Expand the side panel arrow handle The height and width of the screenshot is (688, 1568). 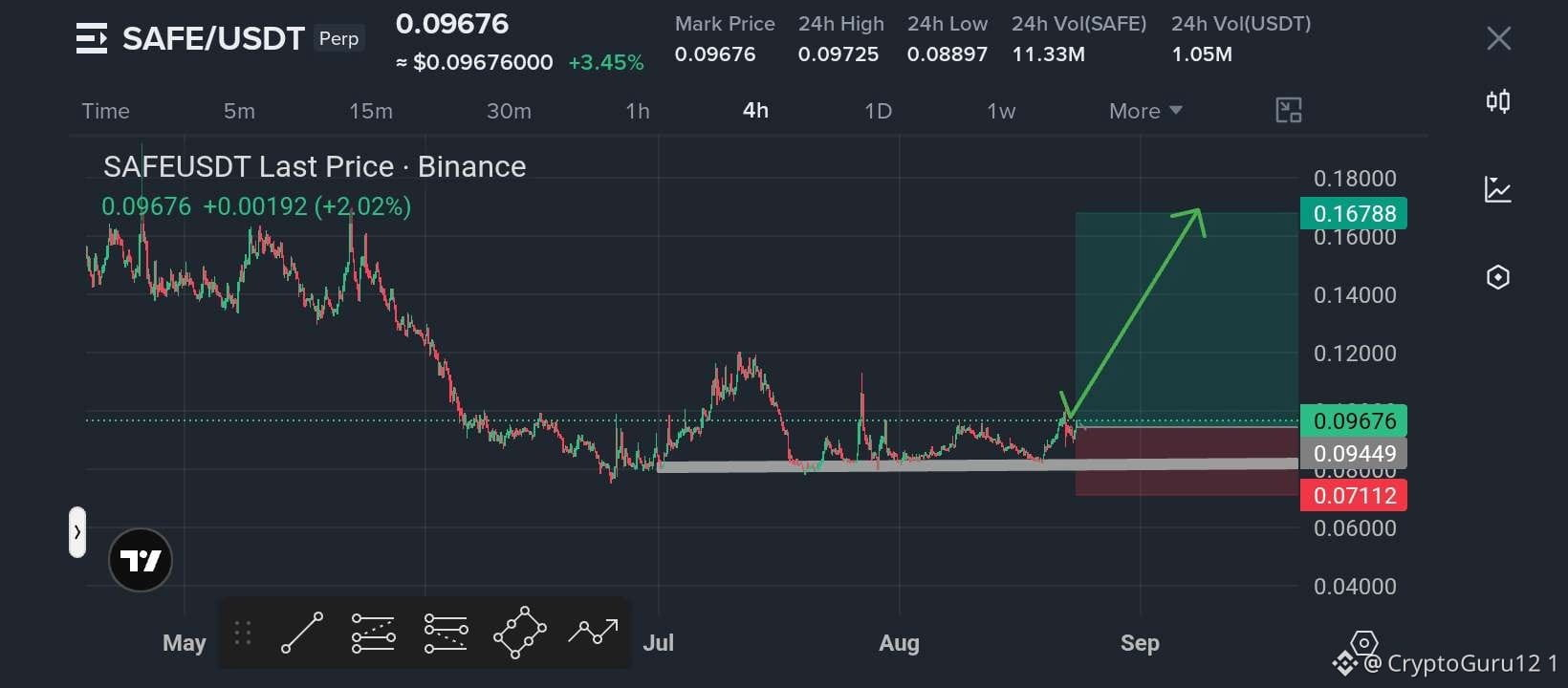click(x=77, y=532)
